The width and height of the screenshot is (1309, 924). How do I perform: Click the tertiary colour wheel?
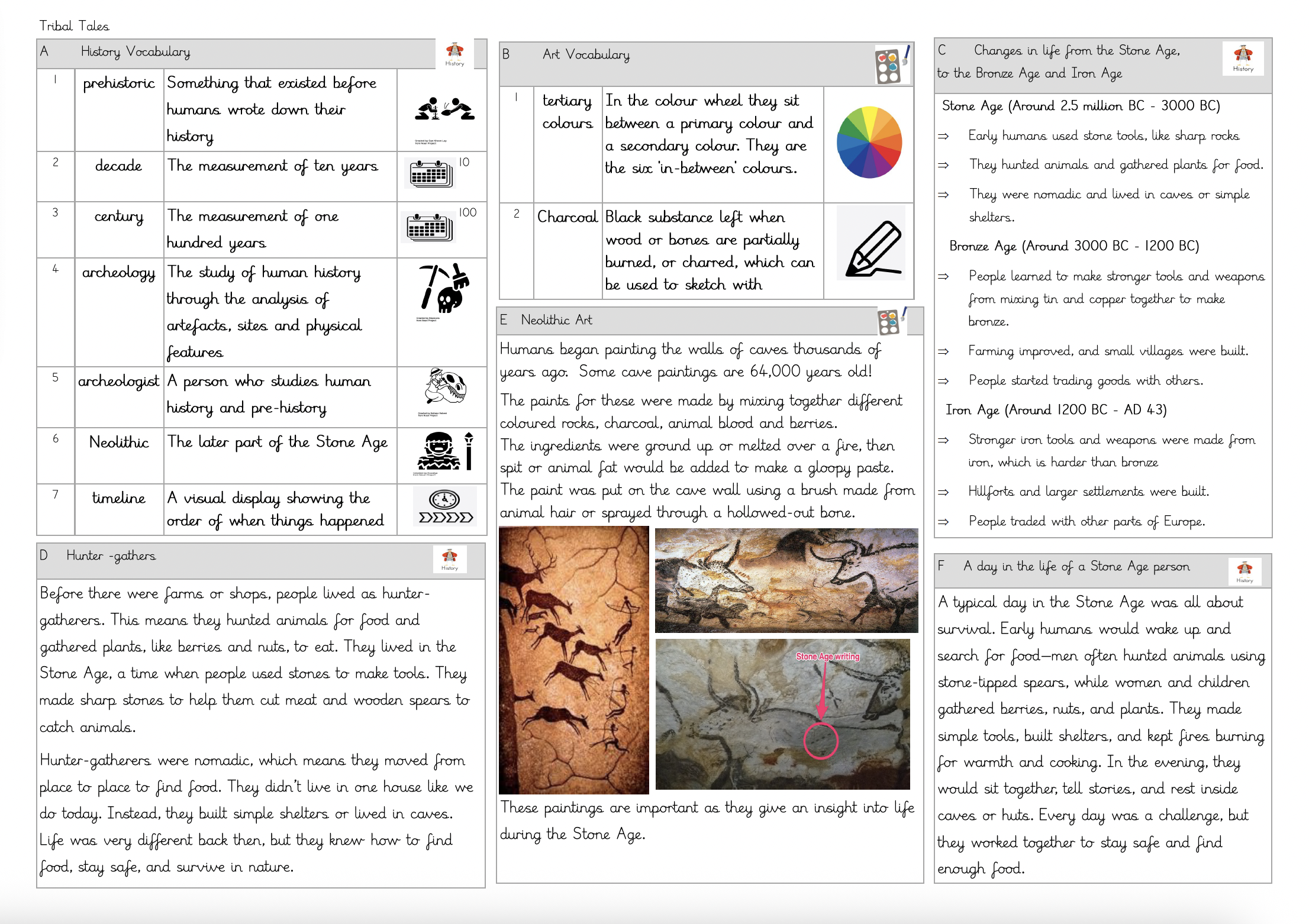point(869,142)
